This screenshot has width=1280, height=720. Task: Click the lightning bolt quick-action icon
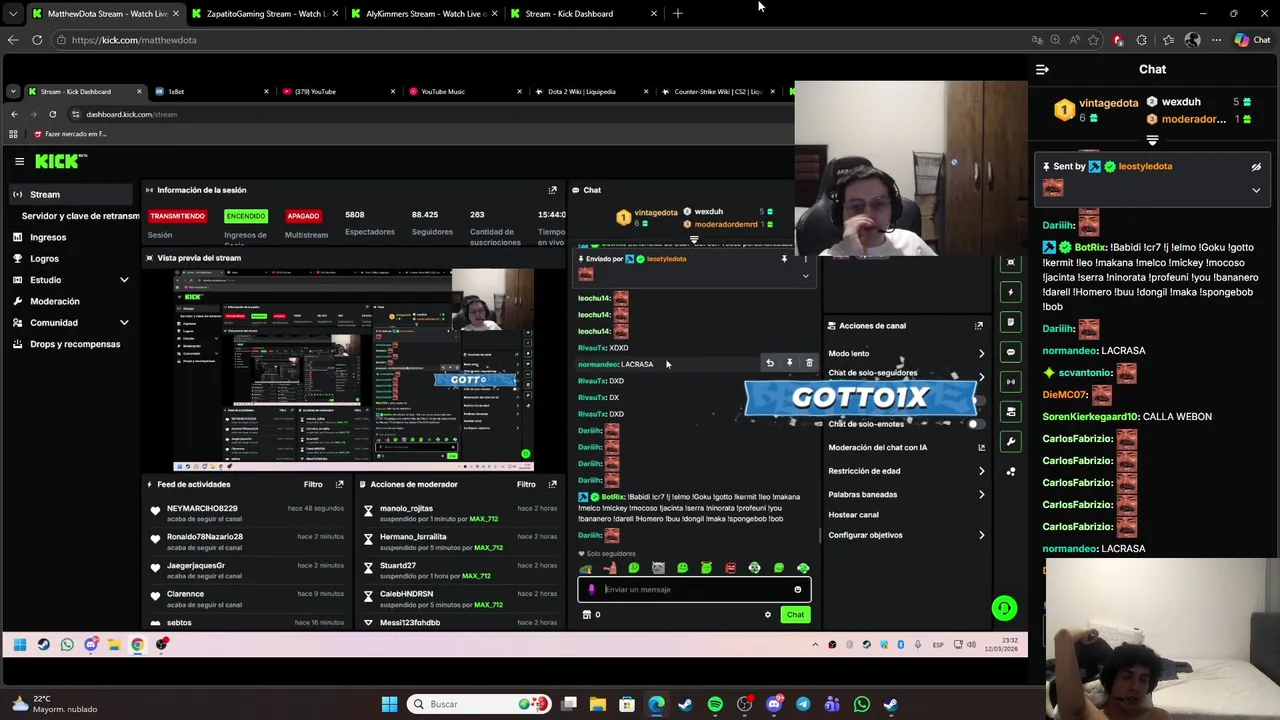(x=1011, y=292)
